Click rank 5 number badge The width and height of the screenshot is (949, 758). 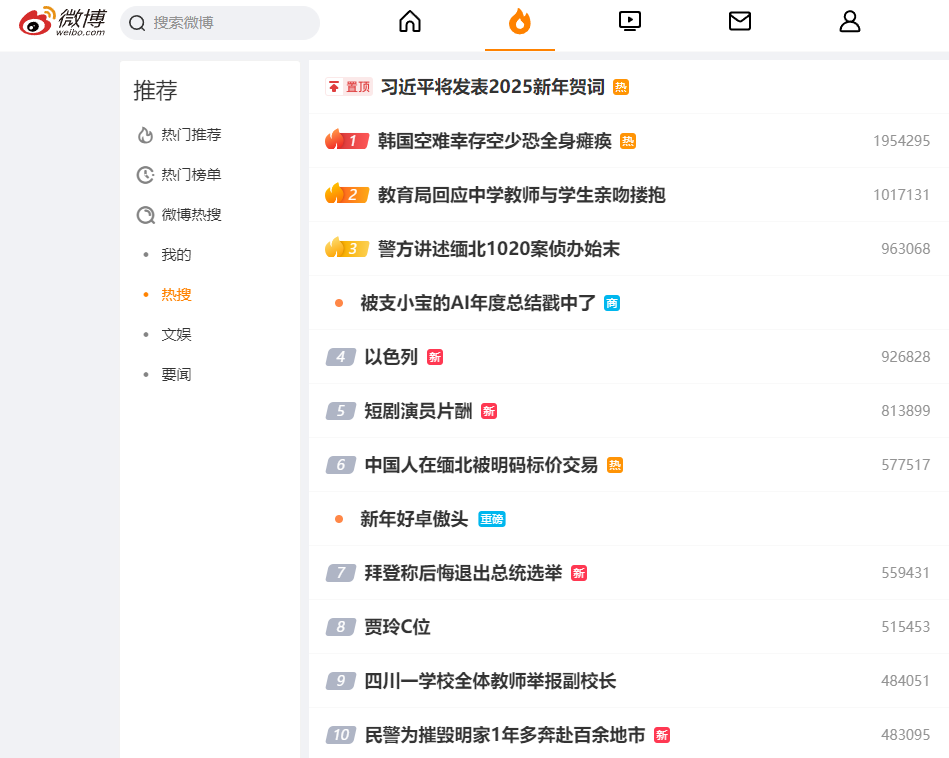click(x=341, y=411)
